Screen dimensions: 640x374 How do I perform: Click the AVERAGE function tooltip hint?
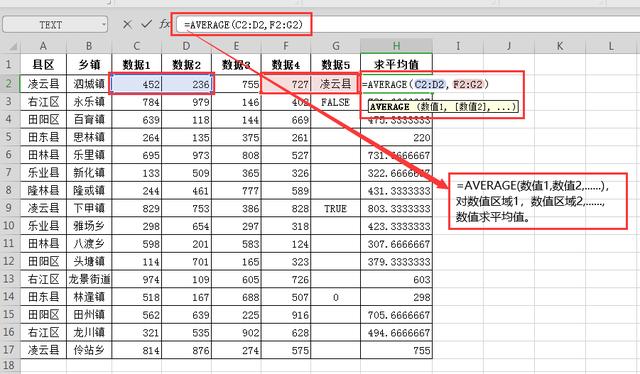point(443,107)
